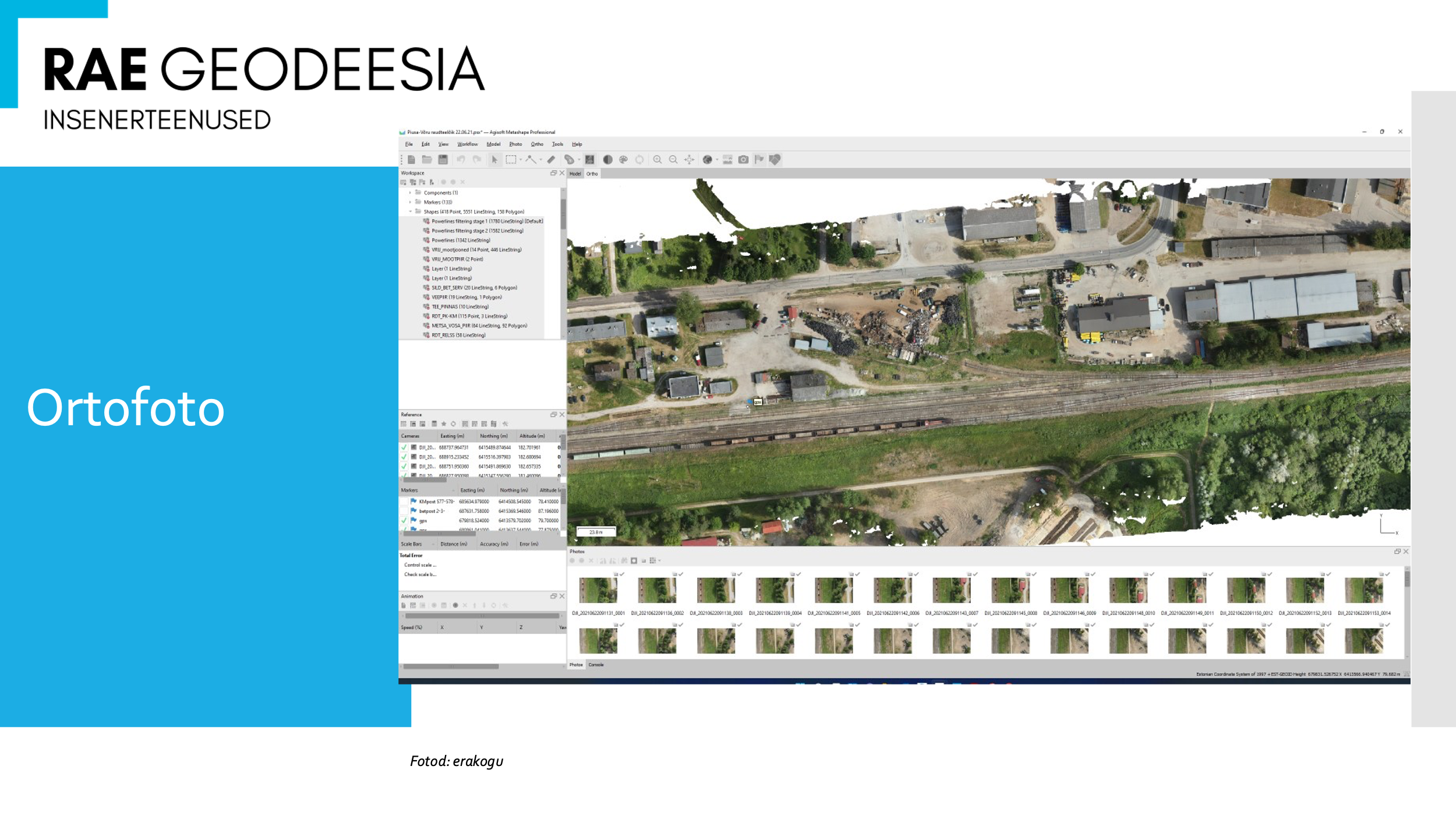The height and width of the screenshot is (819, 1456).
Task: Uncheck the gps marker checkbox
Action: tap(404, 520)
